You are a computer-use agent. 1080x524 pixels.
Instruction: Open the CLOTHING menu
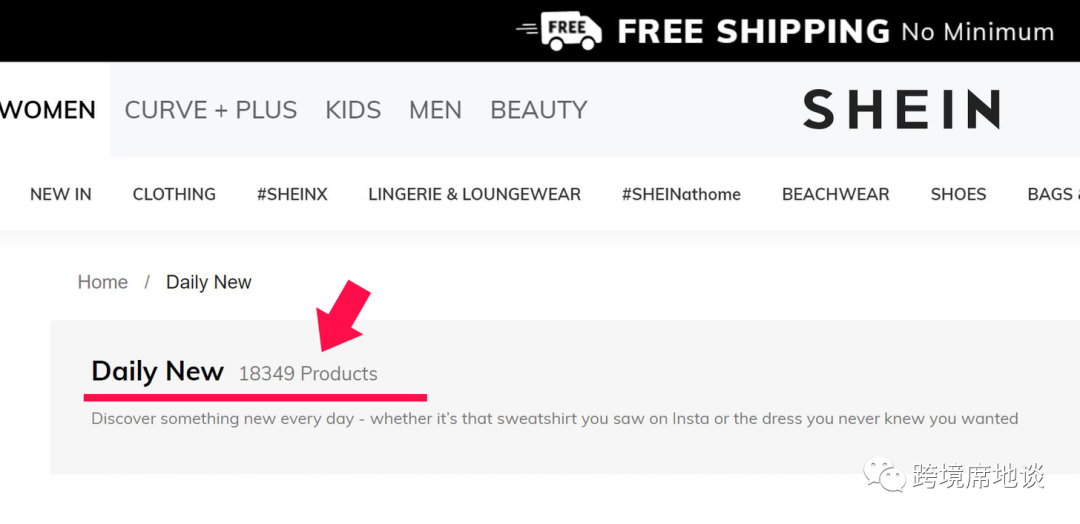click(x=174, y=195)
